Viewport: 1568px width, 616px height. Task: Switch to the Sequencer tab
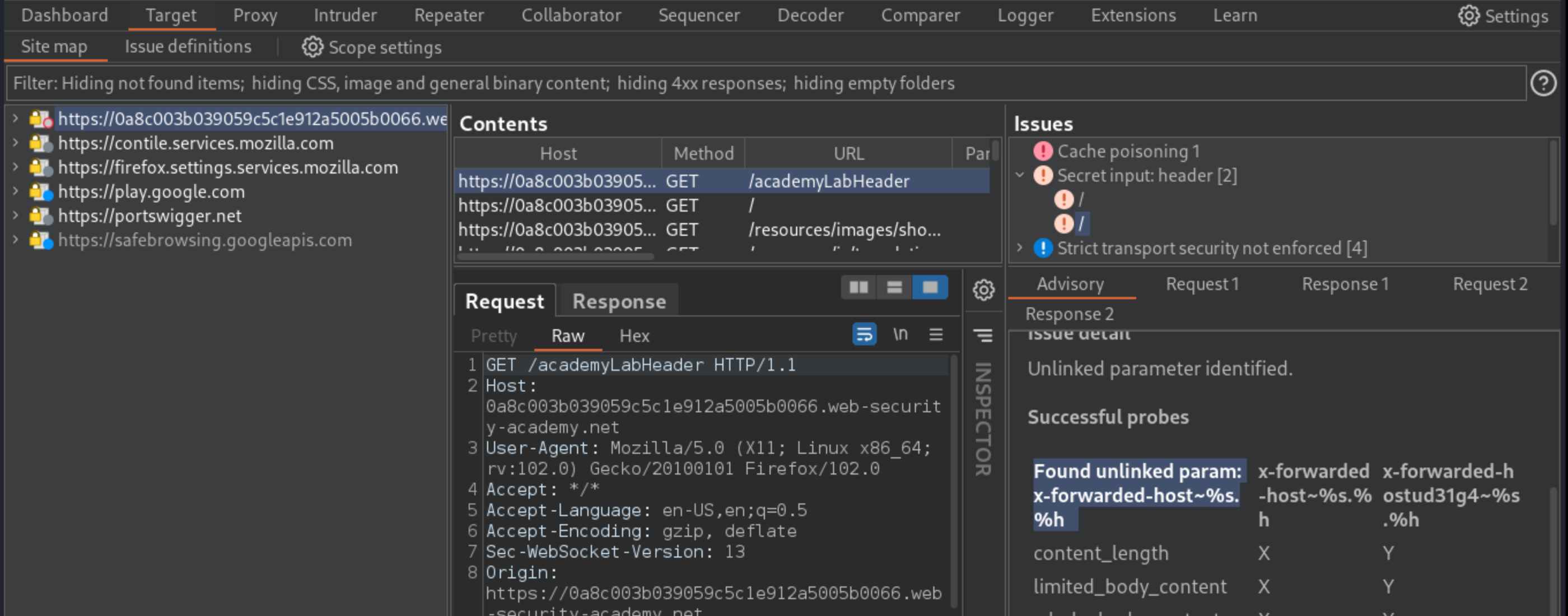click(699, 15)
